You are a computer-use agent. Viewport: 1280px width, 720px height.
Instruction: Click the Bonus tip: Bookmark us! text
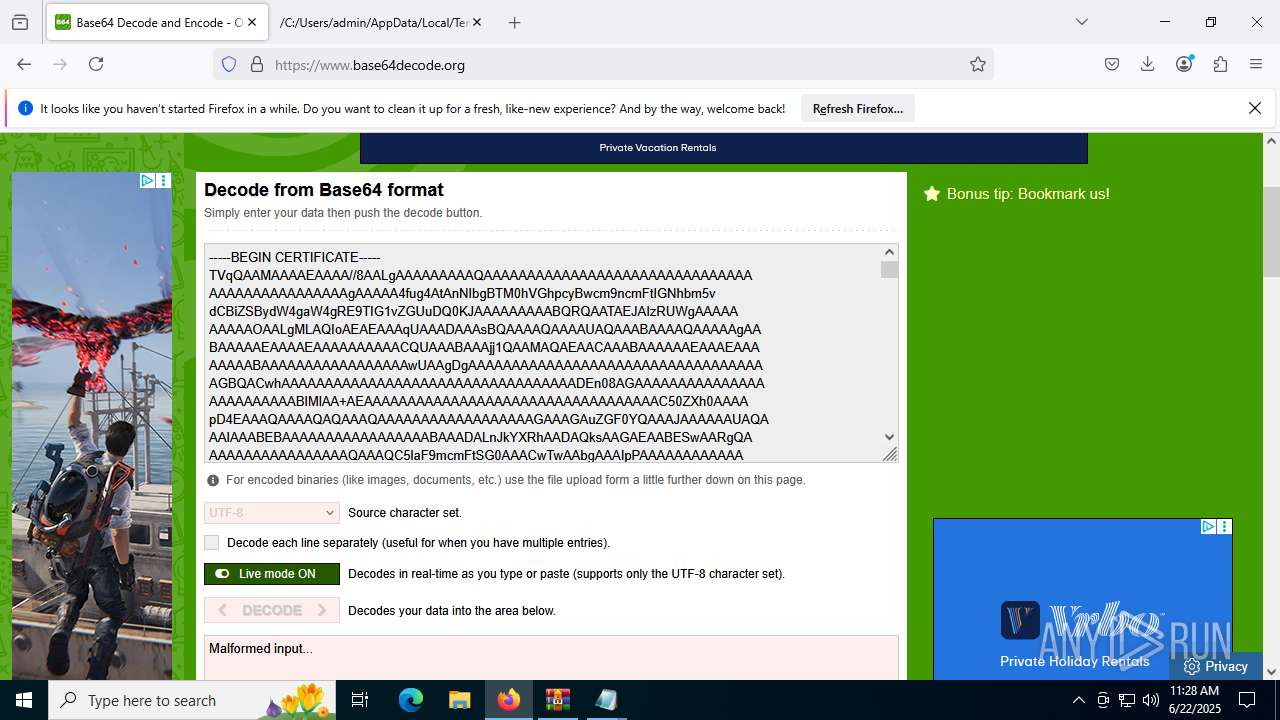(1028, 194)
